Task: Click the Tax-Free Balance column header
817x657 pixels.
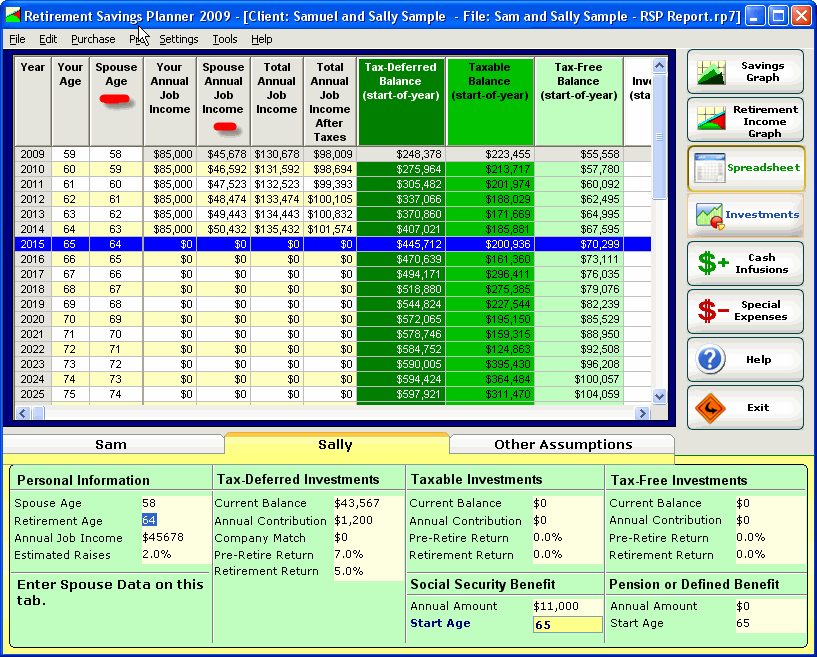Action: 578,102
